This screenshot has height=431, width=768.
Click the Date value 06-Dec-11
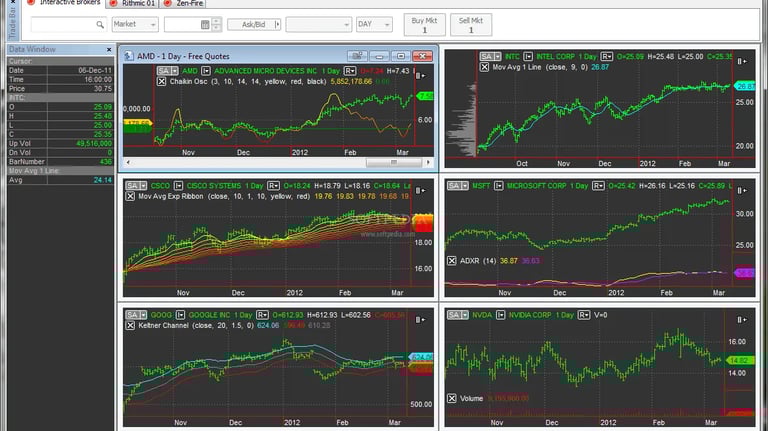[95, 70]
